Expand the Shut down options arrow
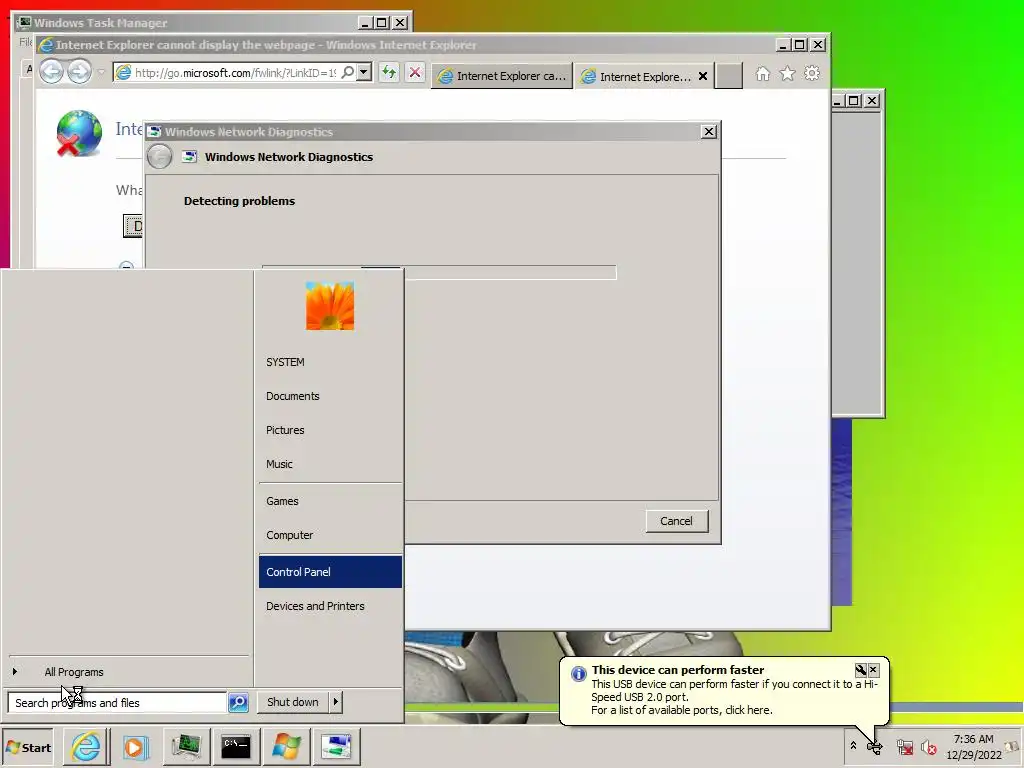 336,702
